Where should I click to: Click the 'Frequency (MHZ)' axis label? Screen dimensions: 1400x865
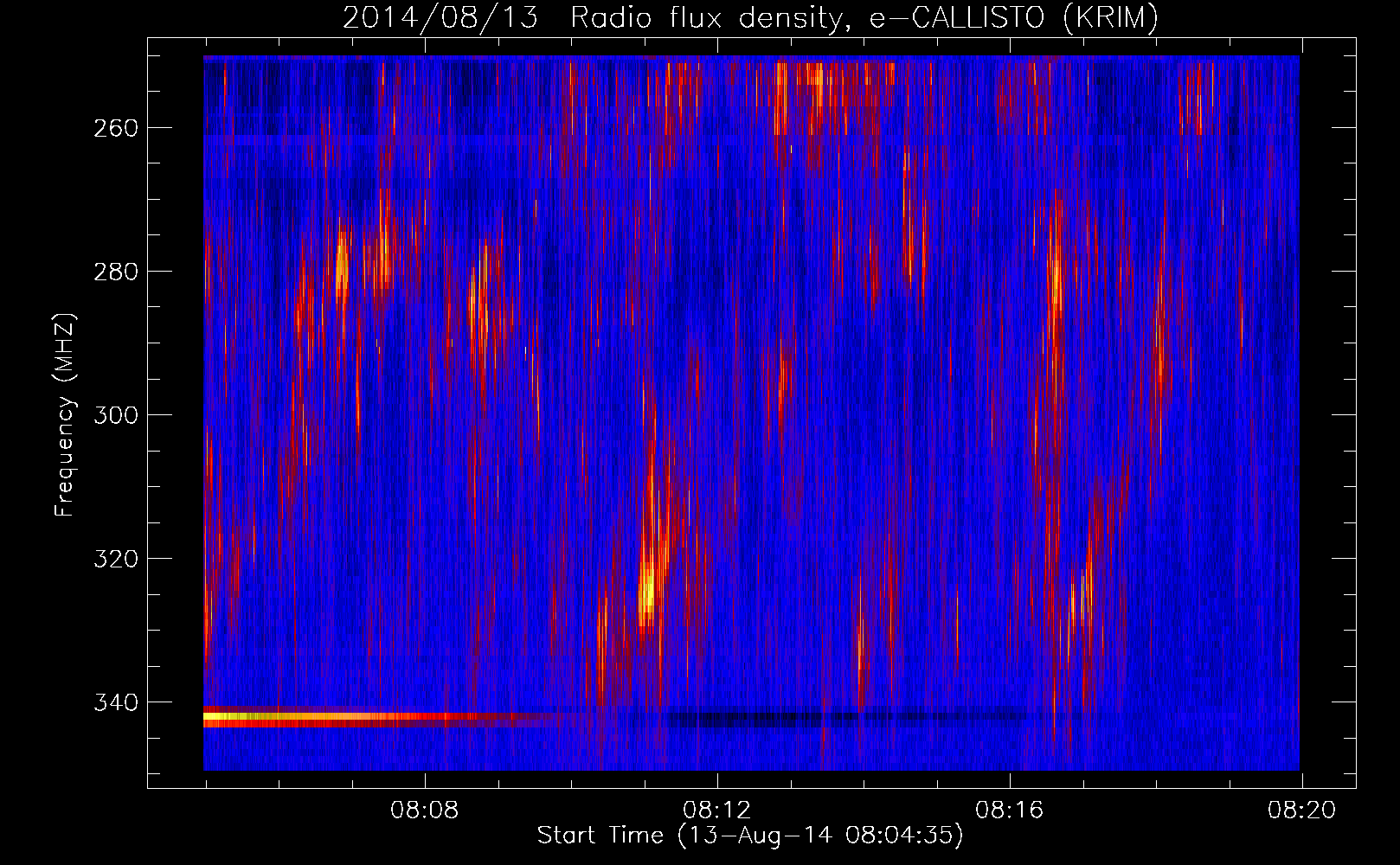coord(64,414)
